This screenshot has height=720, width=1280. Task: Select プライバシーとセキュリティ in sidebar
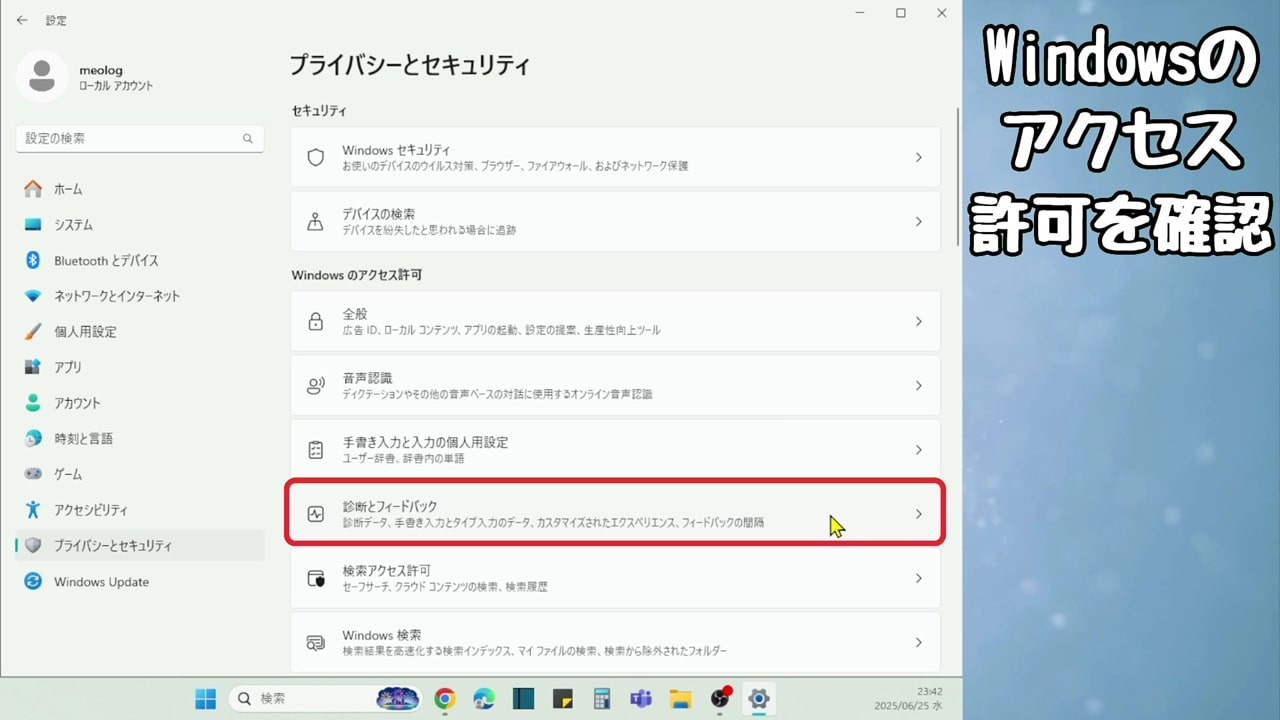coord(140,546)
